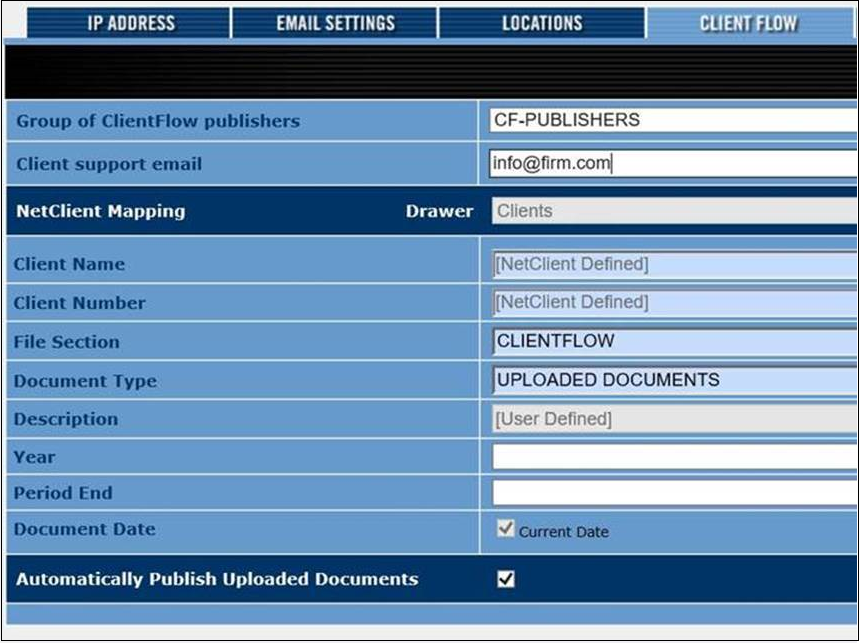This screenshot has height=643, width=861.
Task: Click the Current Date label text
Action: click(x=563, y=532)
